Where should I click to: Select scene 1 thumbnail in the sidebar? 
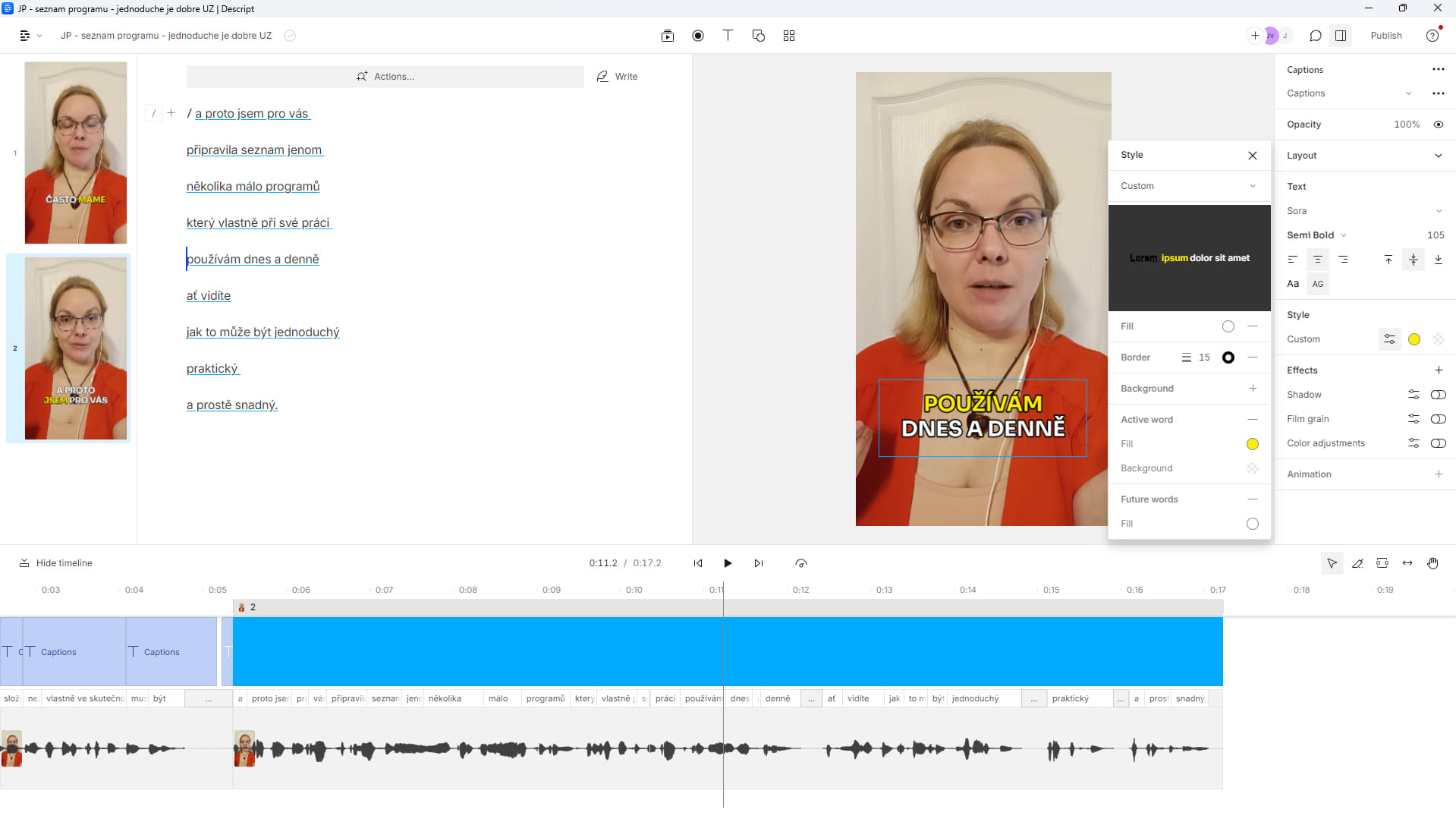click(x=75, y=153)
